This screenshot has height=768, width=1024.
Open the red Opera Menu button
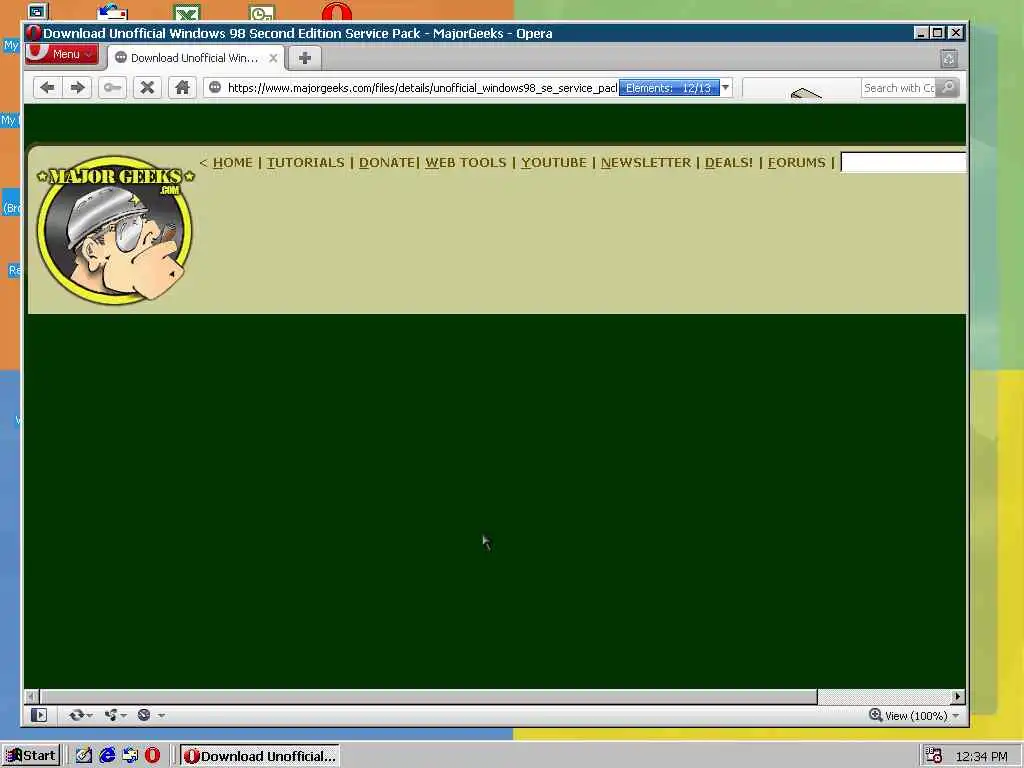click(x=62, y=54)
